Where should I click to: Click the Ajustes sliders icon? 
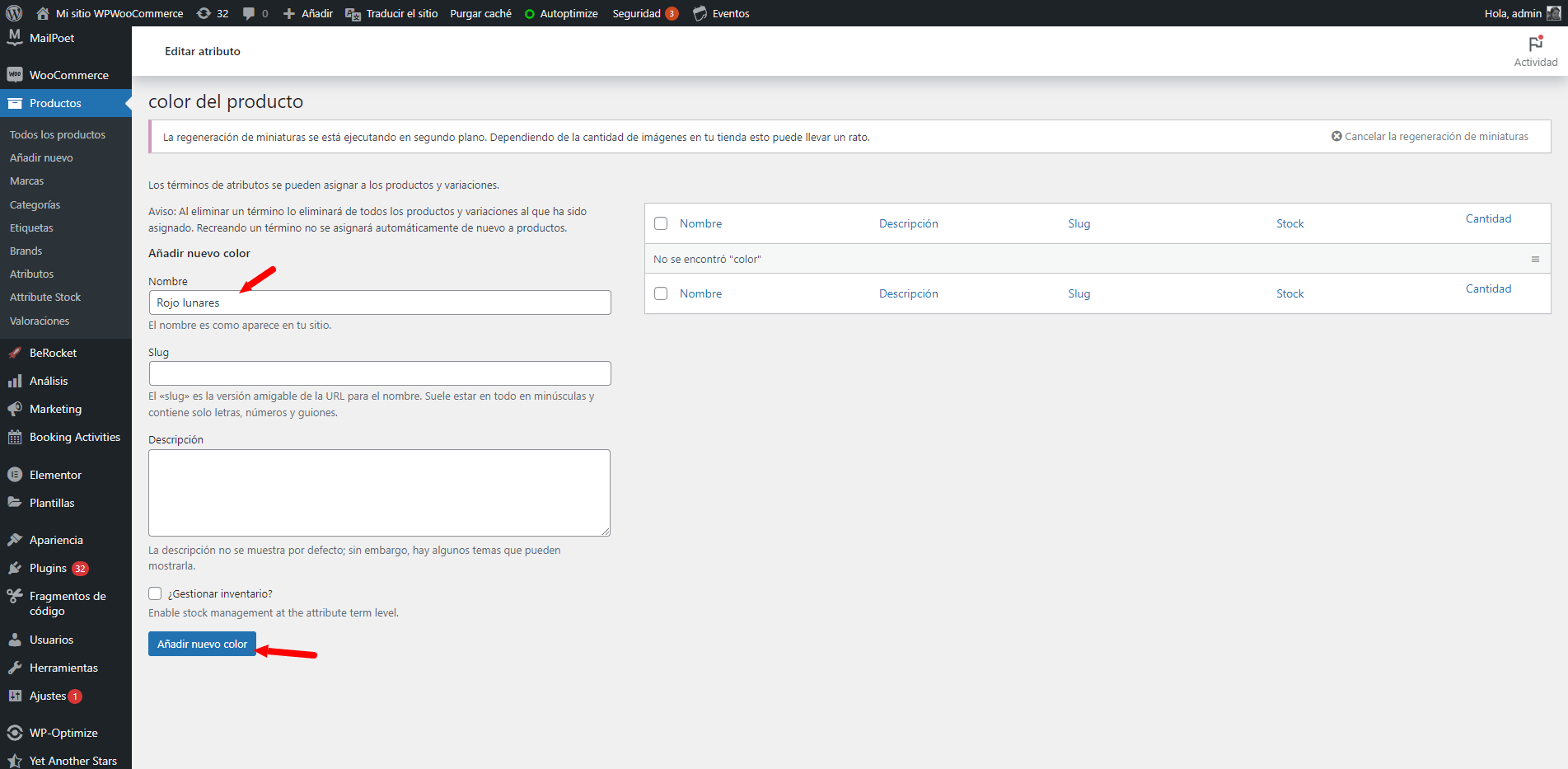[x=14, y=696]
